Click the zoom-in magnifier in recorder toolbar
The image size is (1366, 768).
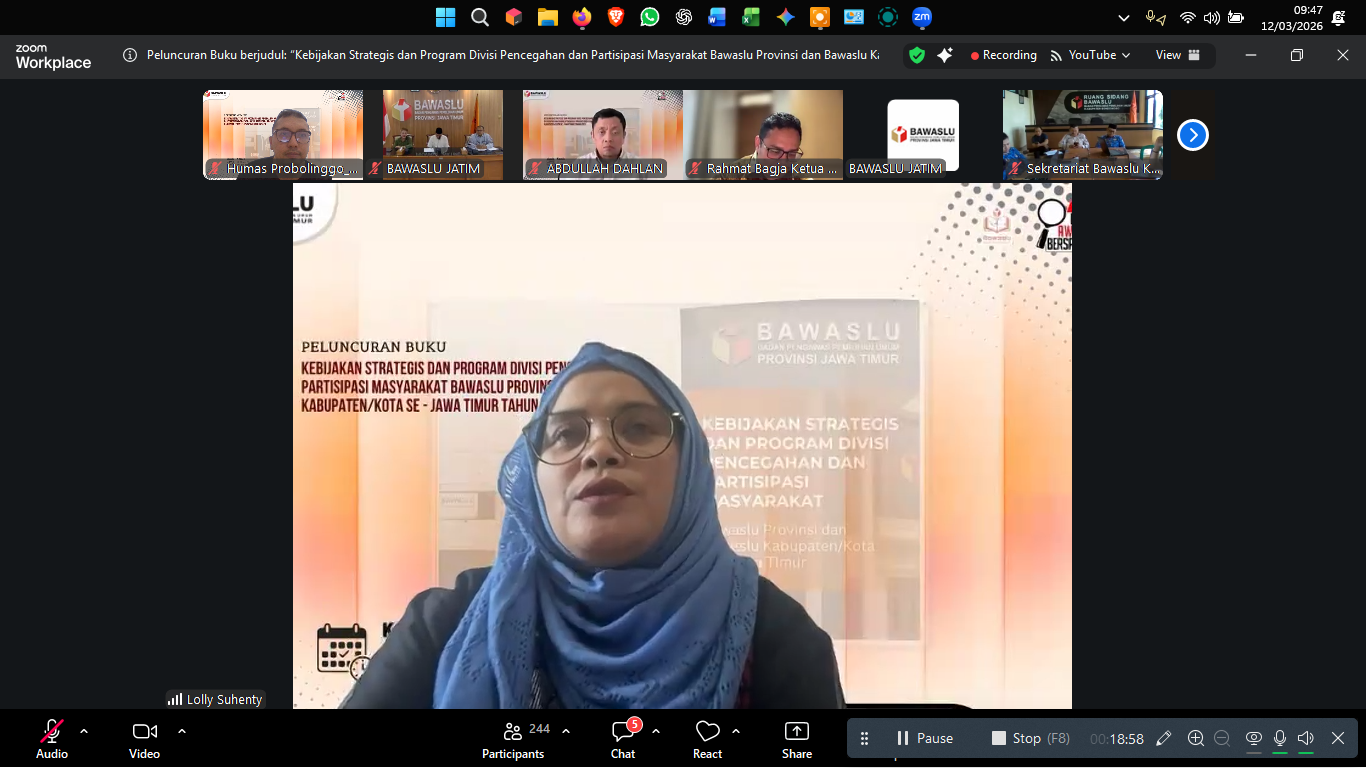(x=1195, y=738)
